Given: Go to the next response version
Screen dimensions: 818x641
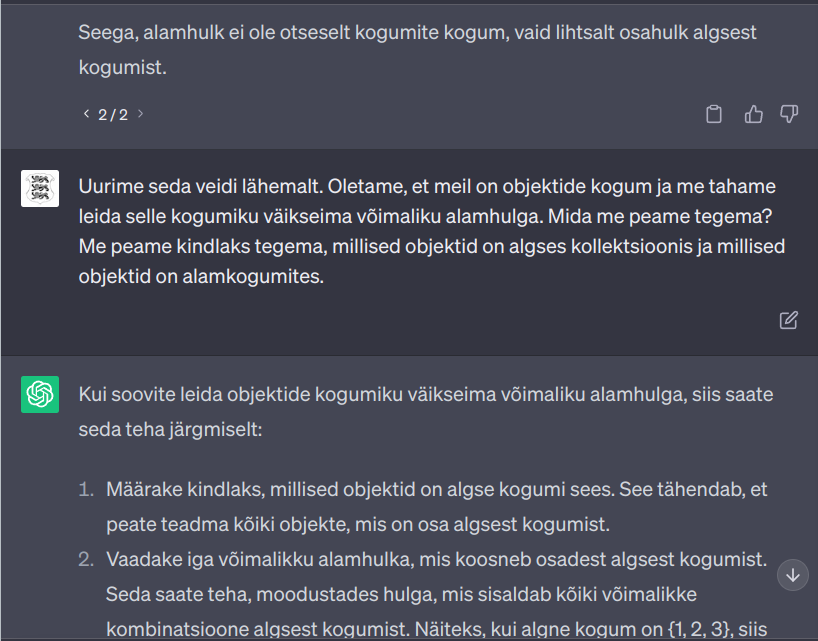Looking at the screenshot, I should (x=140, y=114).
